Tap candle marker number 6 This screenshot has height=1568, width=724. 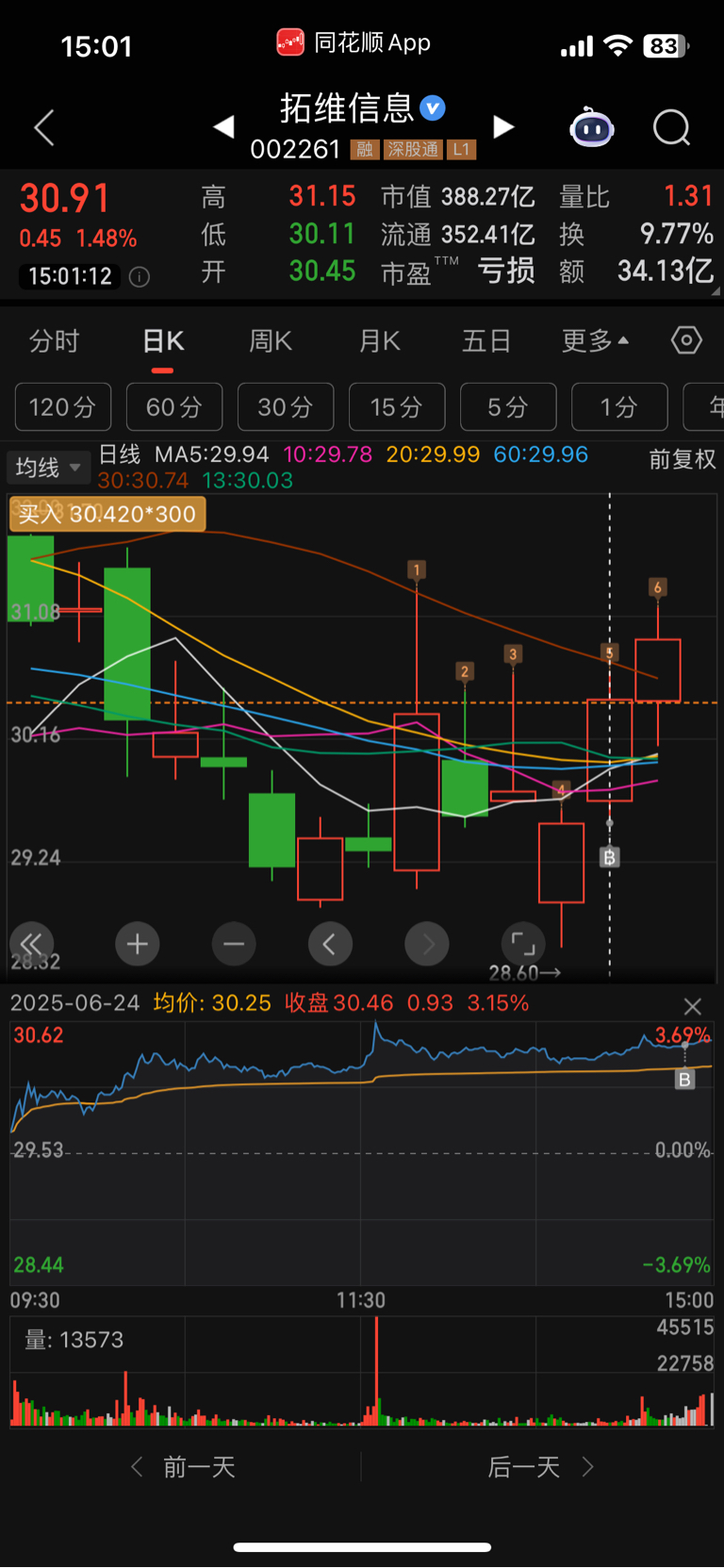[x=658, y=587]
